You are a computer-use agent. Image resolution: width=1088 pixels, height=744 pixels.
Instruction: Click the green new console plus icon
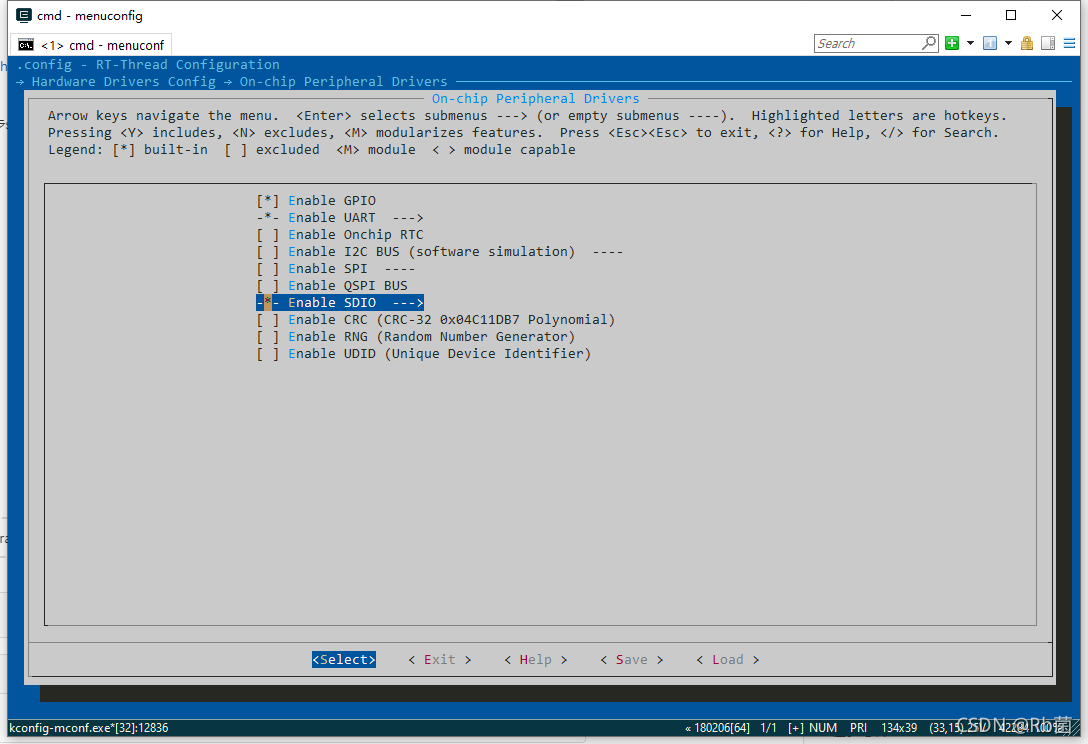pos(952,43)
